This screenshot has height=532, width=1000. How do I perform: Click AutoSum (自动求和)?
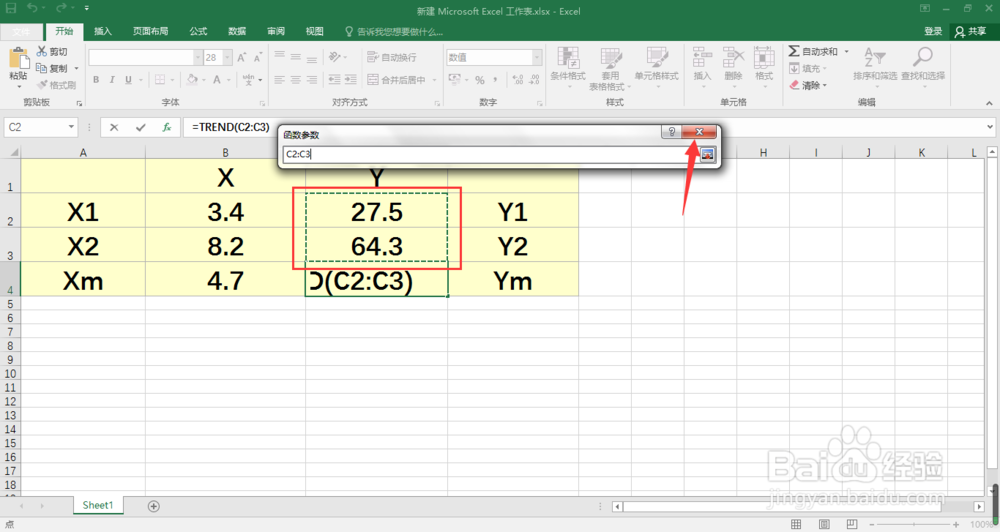813,51
